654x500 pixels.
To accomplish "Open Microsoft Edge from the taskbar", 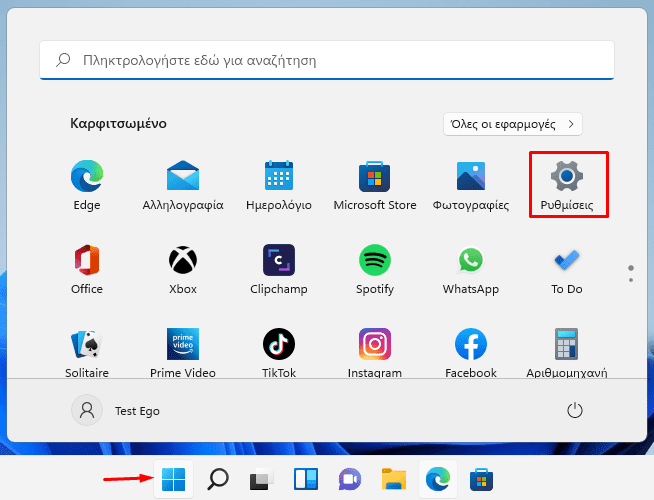I will 438,479.
